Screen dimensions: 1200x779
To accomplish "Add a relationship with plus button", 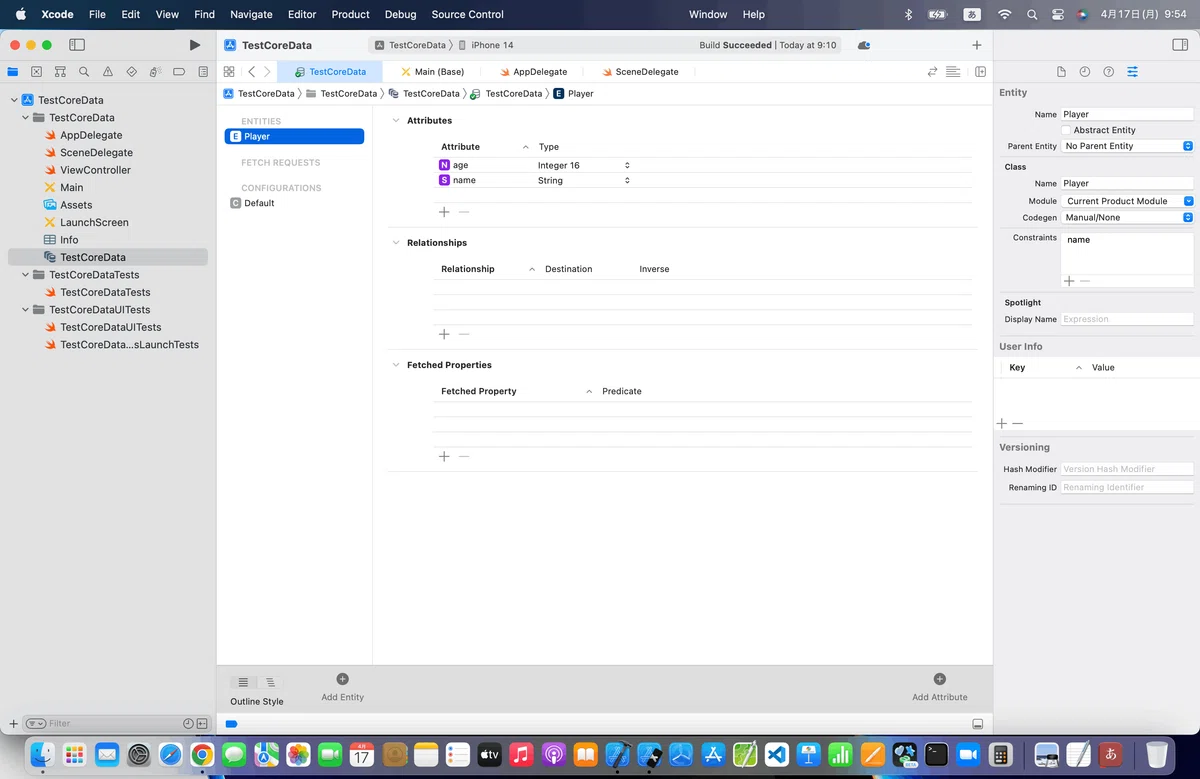I will [444, 334].
